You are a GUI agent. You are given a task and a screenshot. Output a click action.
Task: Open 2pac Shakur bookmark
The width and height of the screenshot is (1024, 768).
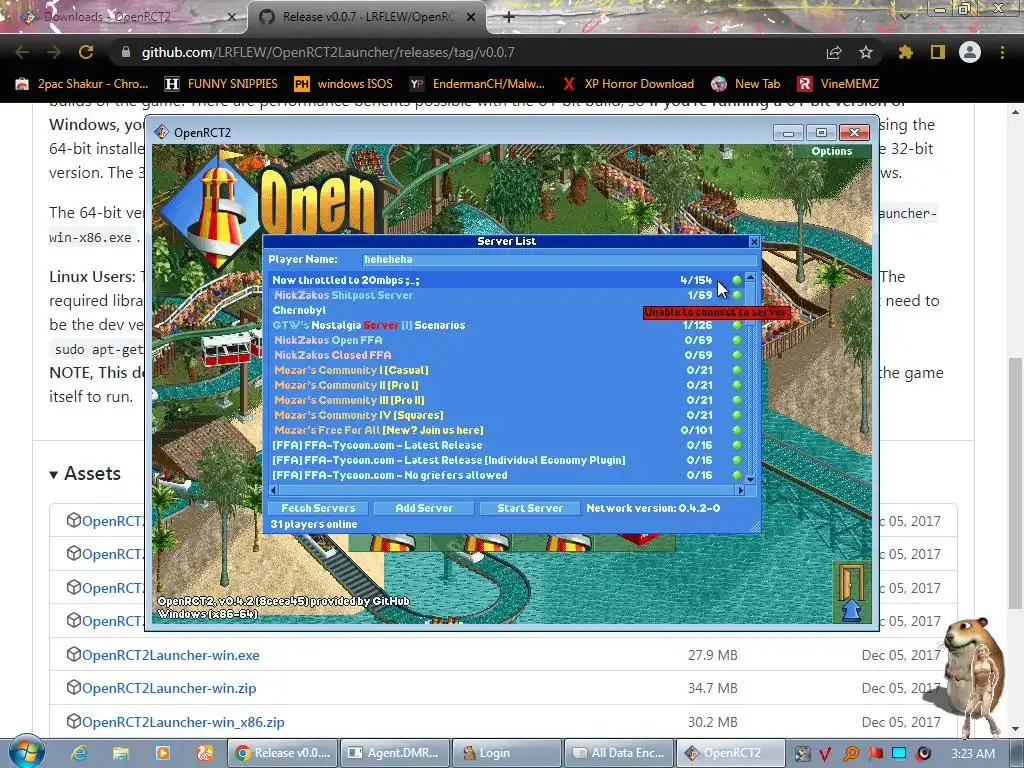83,84
